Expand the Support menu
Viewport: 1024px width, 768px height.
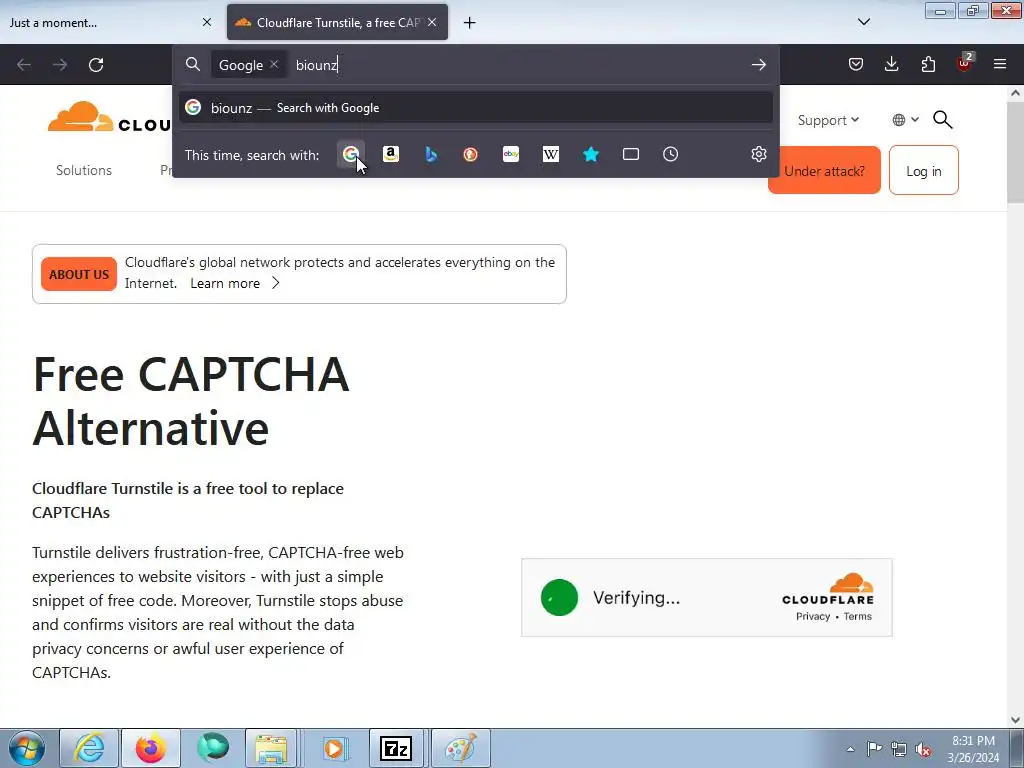click(x=828, y=120)
